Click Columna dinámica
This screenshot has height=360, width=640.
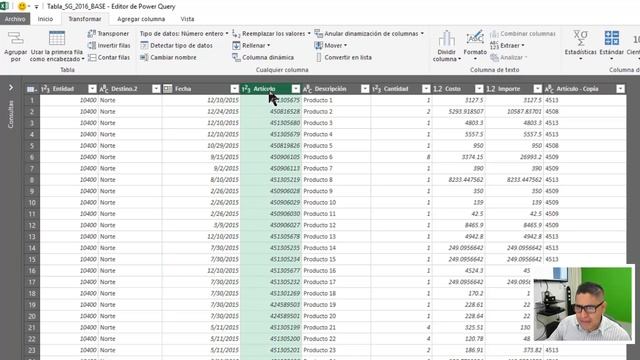263,57
